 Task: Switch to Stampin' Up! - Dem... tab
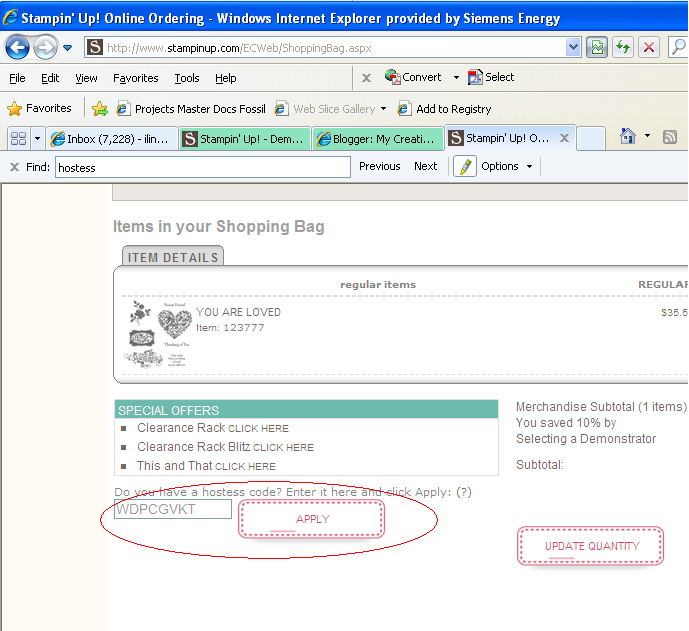click(245, 139)
